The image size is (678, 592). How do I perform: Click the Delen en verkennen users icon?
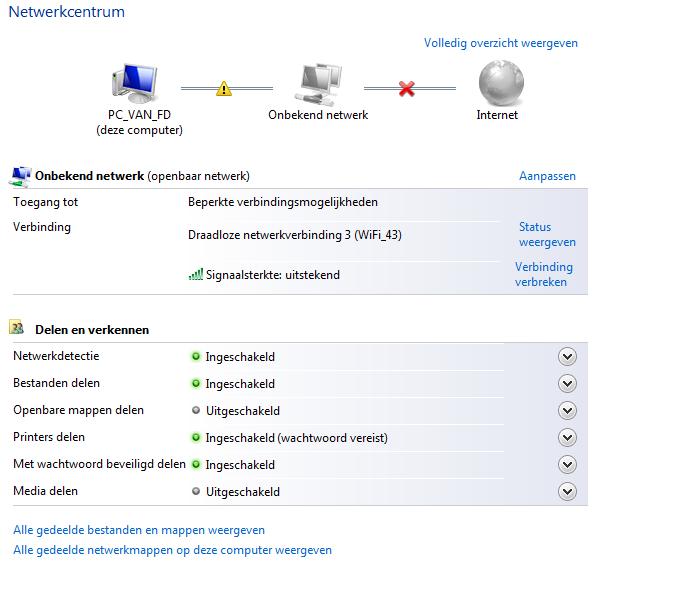[18, 328]
